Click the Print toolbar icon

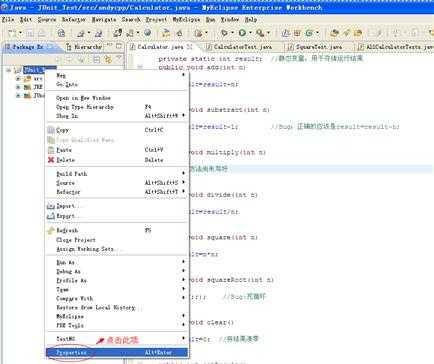coord(41,33)
